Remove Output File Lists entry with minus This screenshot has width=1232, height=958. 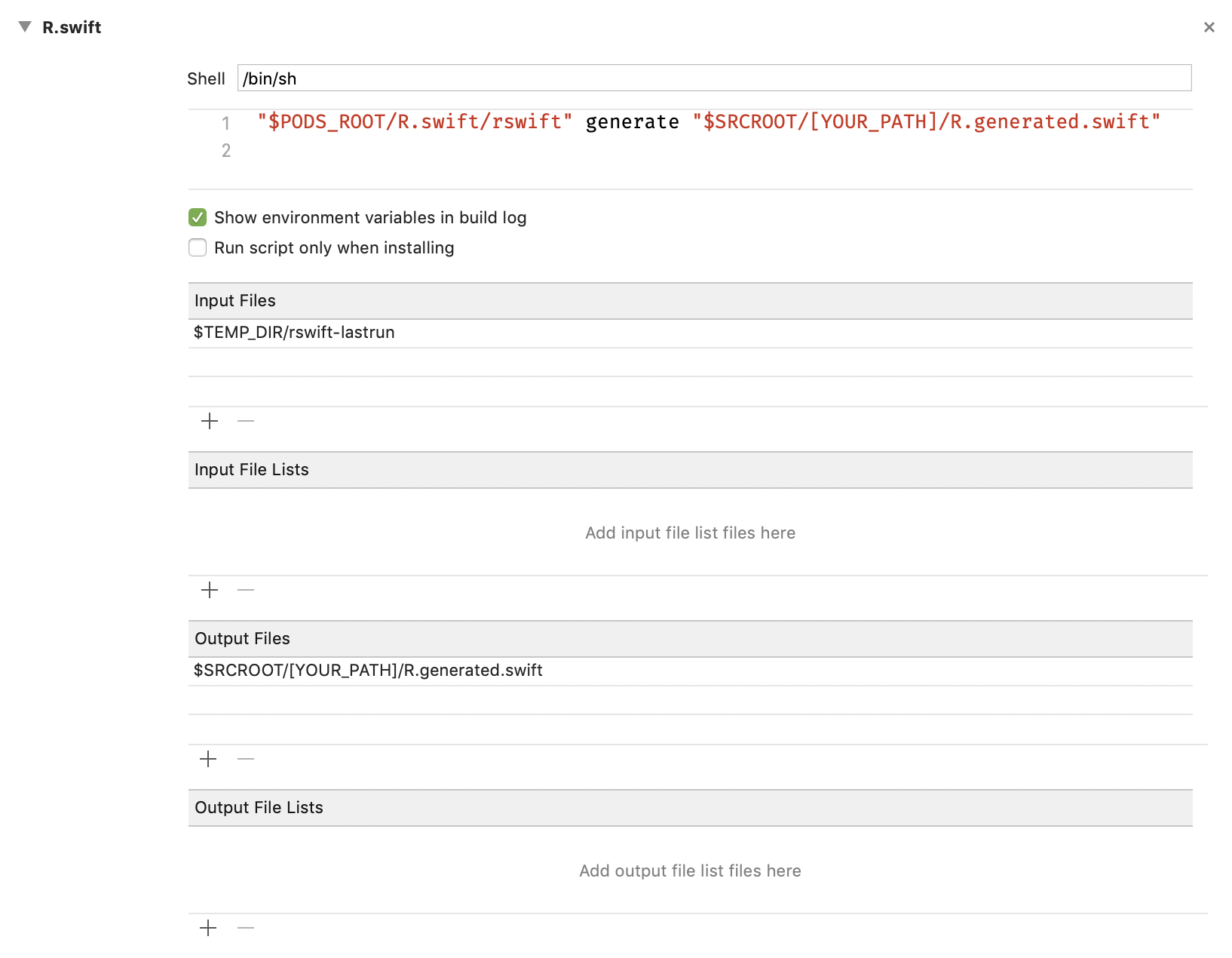click(246, 928)
